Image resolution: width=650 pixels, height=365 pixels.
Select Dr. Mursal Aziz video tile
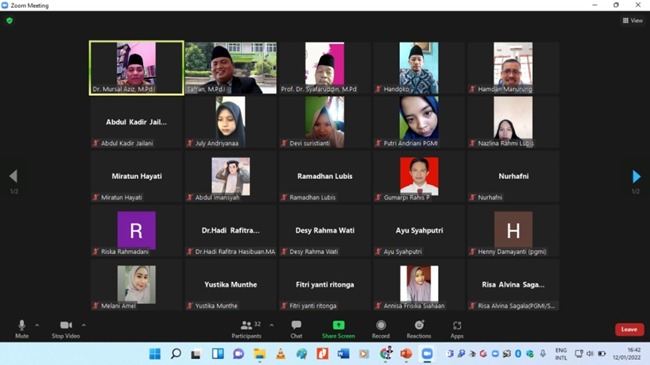pyautogui.click(x=136, y=68)
